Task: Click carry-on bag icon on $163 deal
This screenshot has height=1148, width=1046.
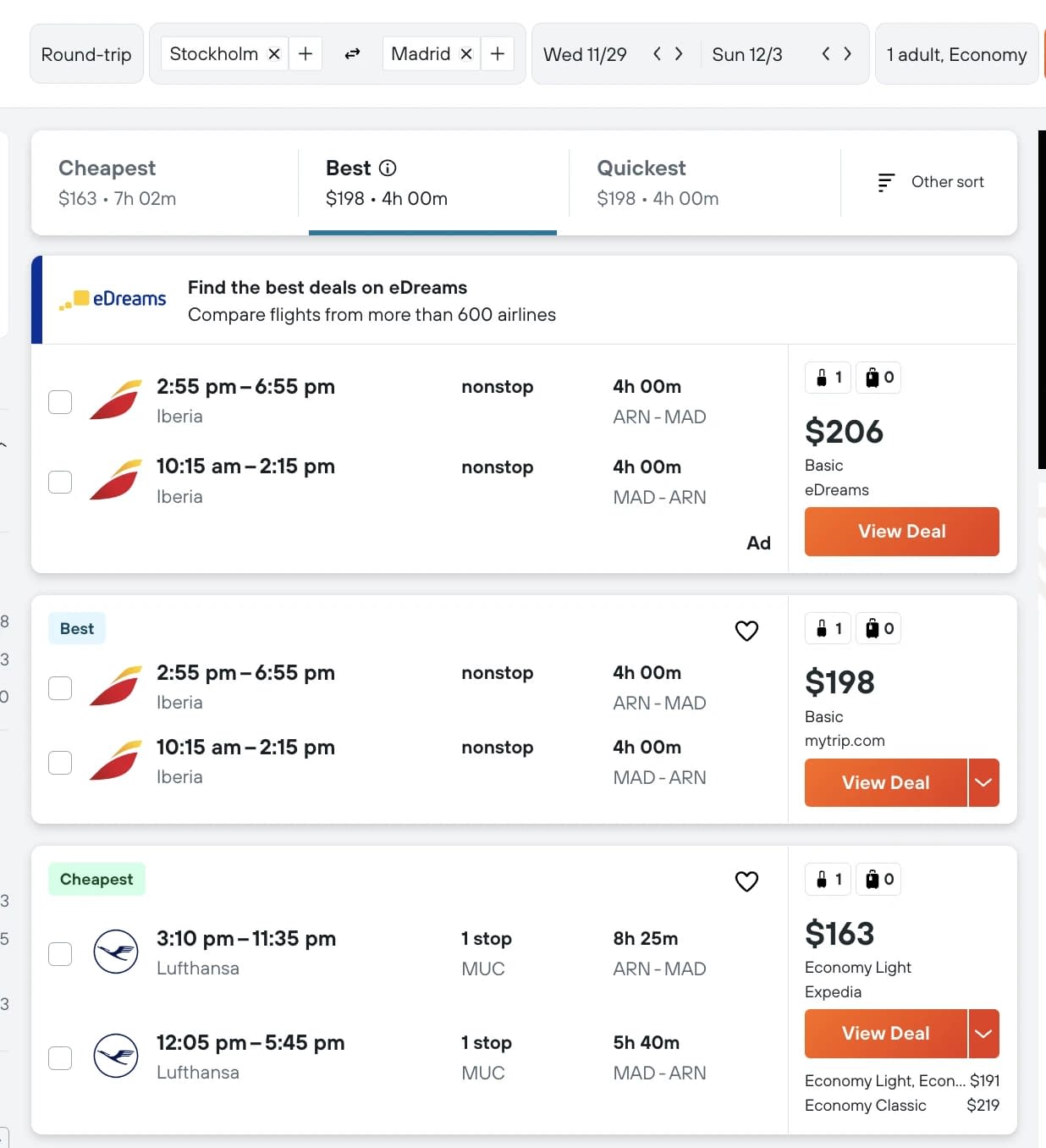Action: point(828,879)
